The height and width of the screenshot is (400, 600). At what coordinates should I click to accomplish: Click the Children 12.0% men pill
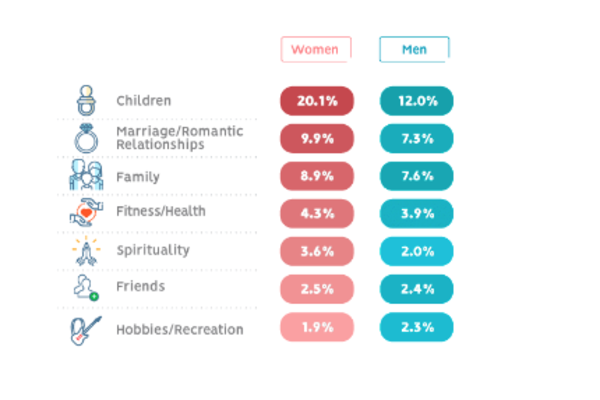tap(416, 101)
